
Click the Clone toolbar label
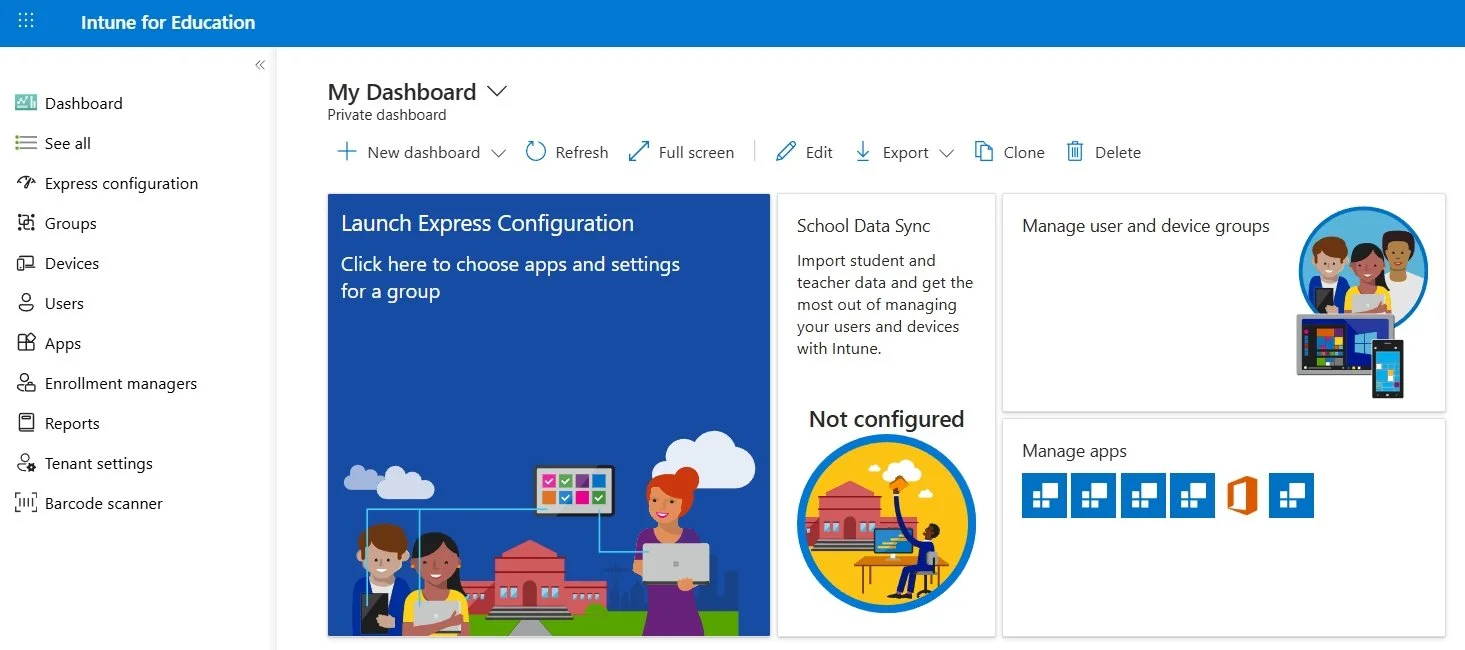pyautogui.click(x=1024, y=152)
